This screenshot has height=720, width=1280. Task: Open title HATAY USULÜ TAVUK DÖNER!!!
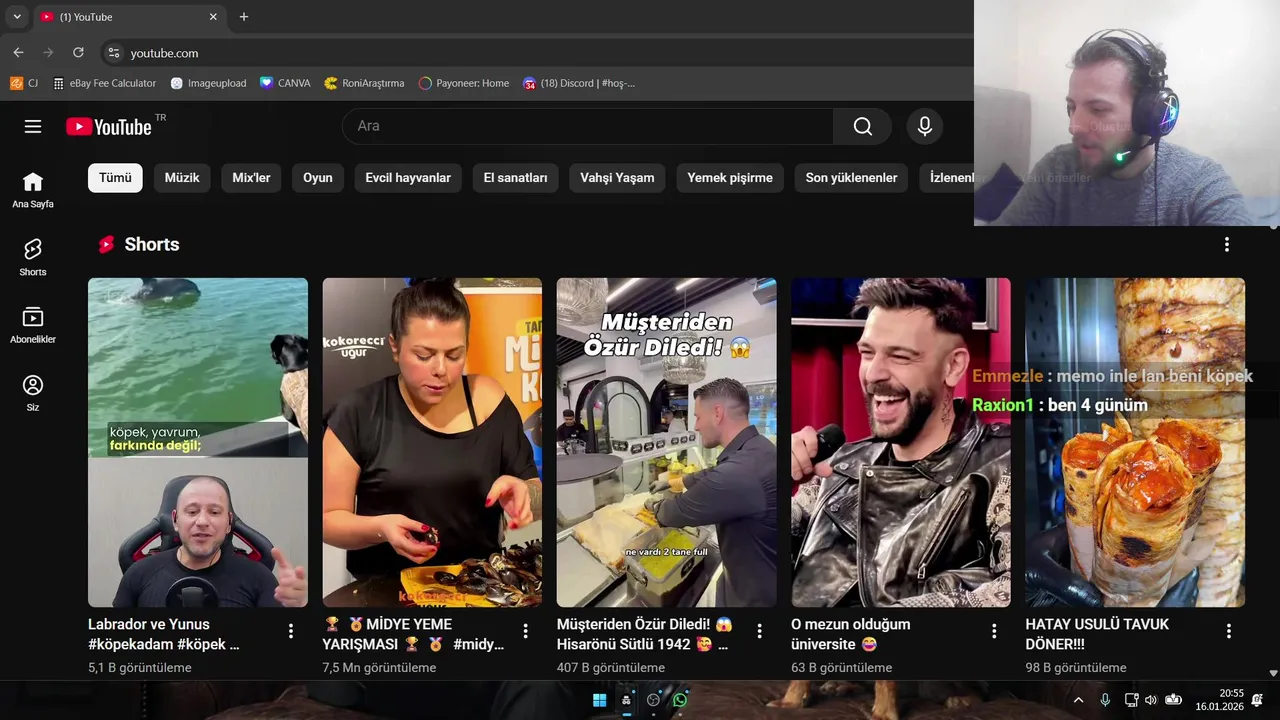pos(1097,634)
